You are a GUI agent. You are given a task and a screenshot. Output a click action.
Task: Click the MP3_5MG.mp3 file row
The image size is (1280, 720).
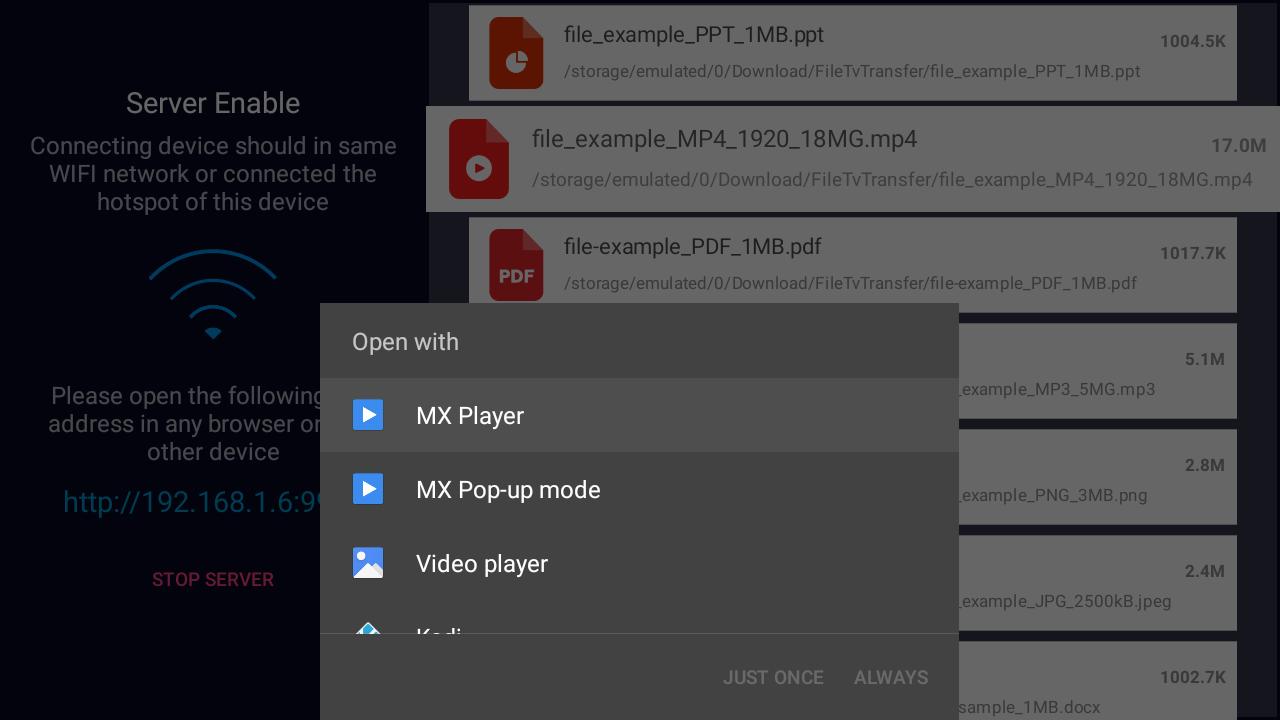[x=1098, y=370]
